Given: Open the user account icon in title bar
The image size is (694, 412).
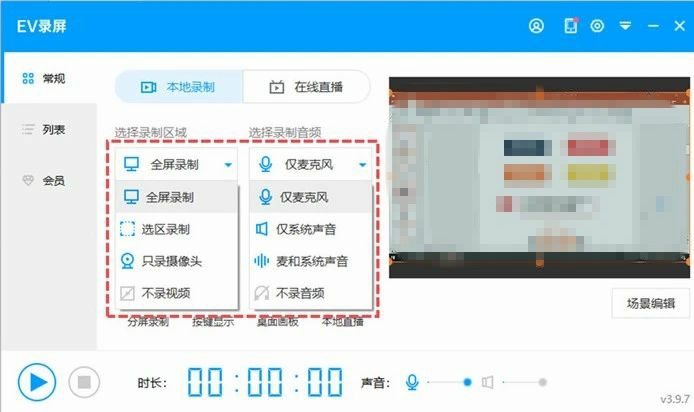Looking at the screenshot, I should (x=536, y=26).
